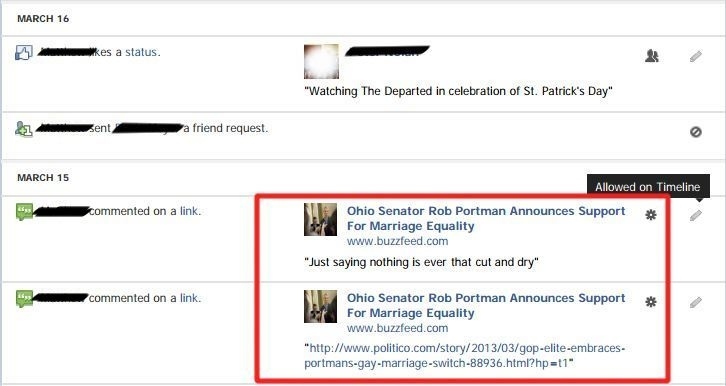Open the 'link' in the second commented entry
The width and height of the screenshot is (726, 386).
[x=189, y=298]
